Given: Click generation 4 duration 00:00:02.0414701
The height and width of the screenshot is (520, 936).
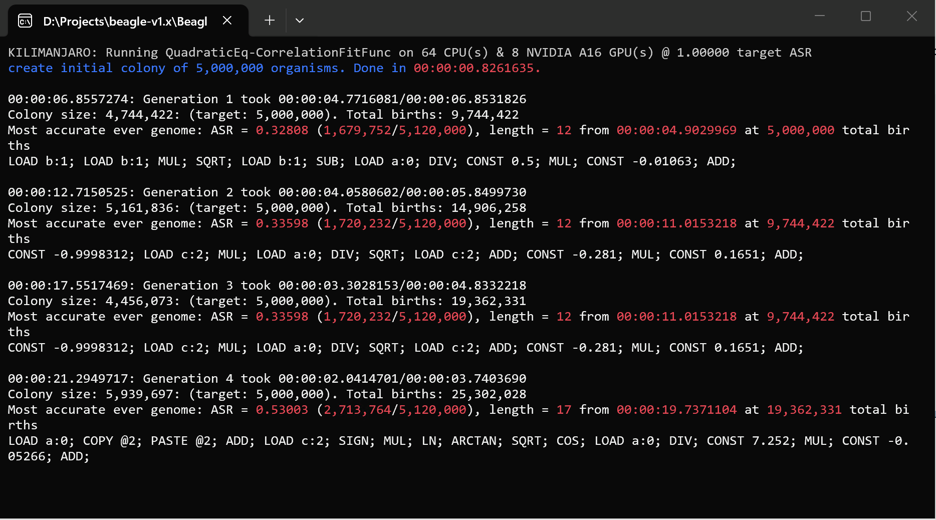Looking at the screenshot, I should tap(338, 379).
